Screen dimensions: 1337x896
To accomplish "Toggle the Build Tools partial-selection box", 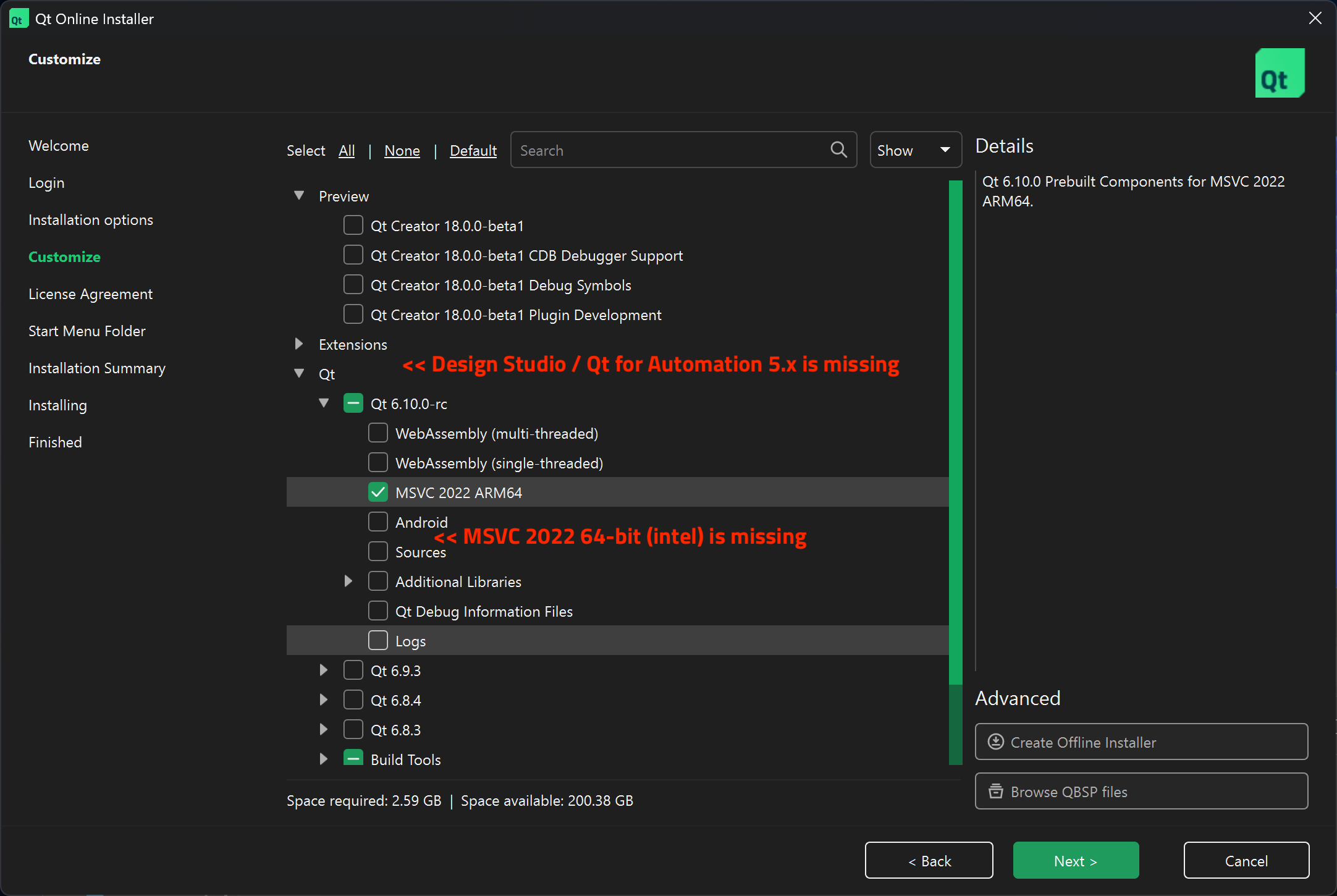I will pyautogui.click(x=353, y=758).
